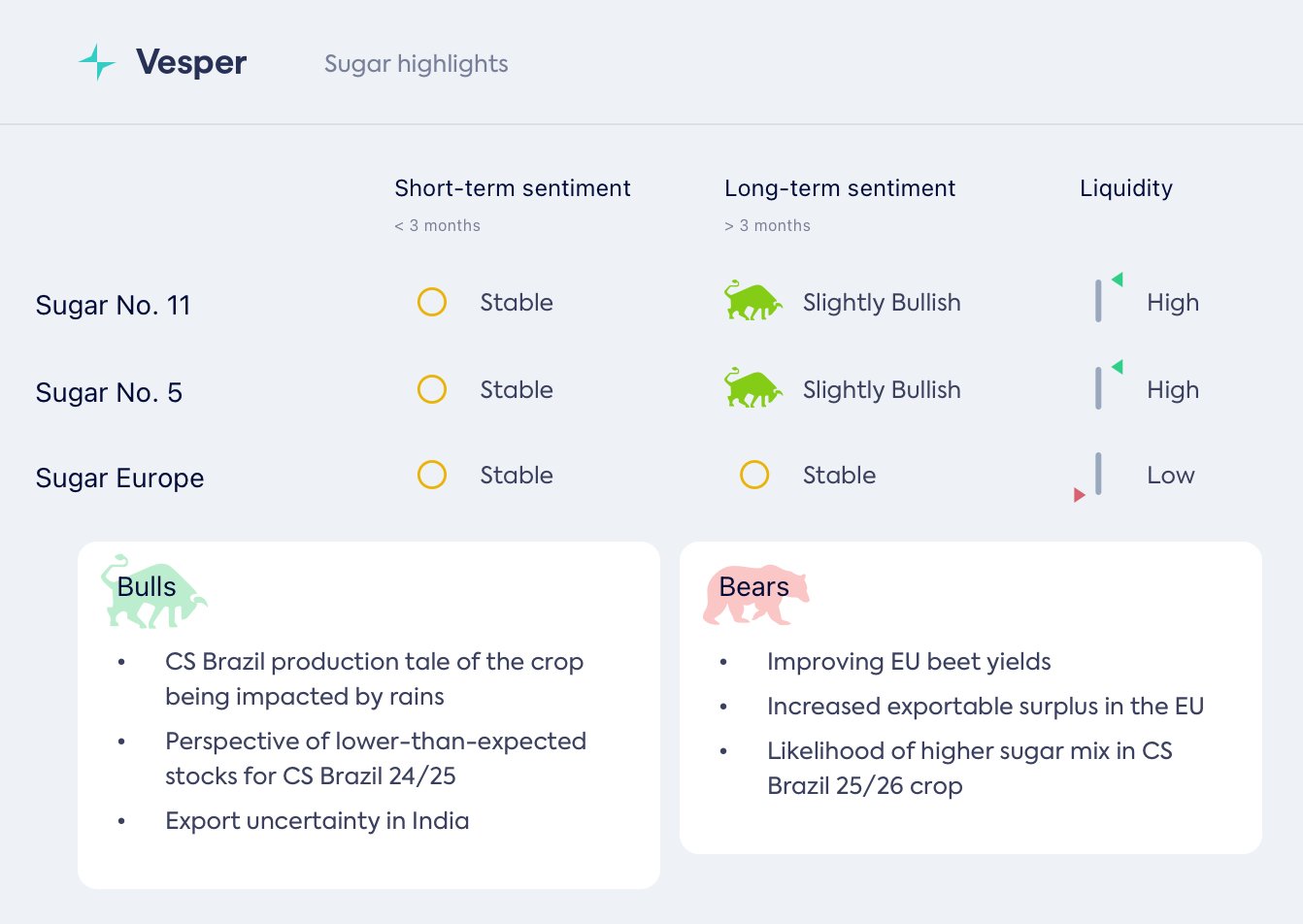Screen dimensions: 1303x924
Task: Click the Export uncertainty in India bullet
Action: click(x=317, y=821)
